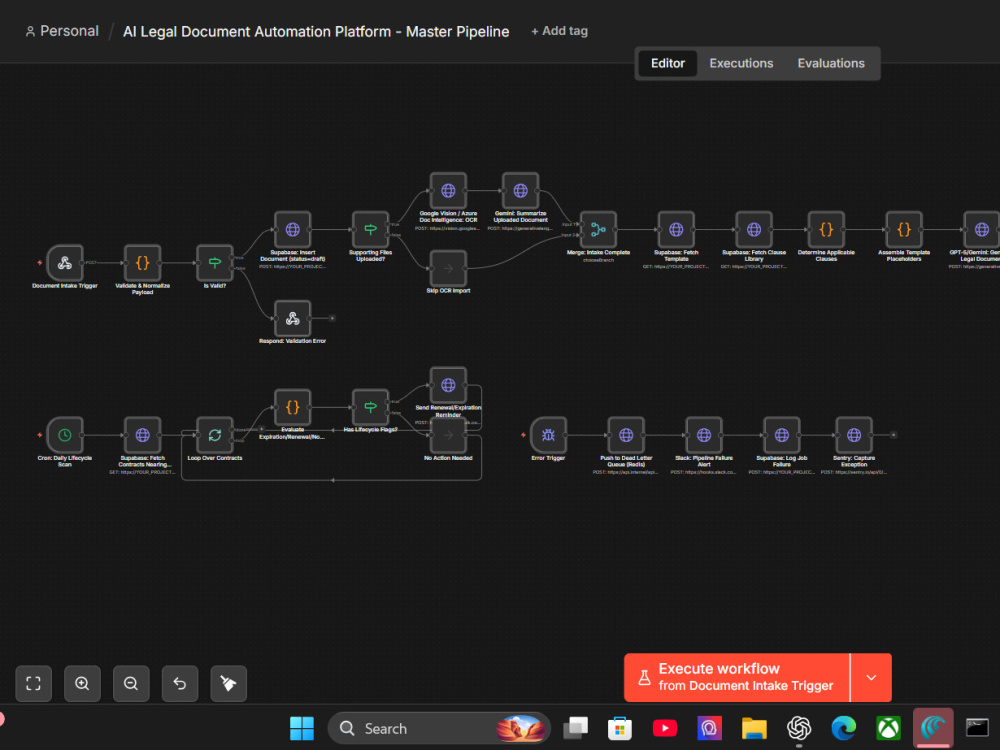Switch to the Executions tab
Screen dimensions: 1000x750
coord(741,63)
